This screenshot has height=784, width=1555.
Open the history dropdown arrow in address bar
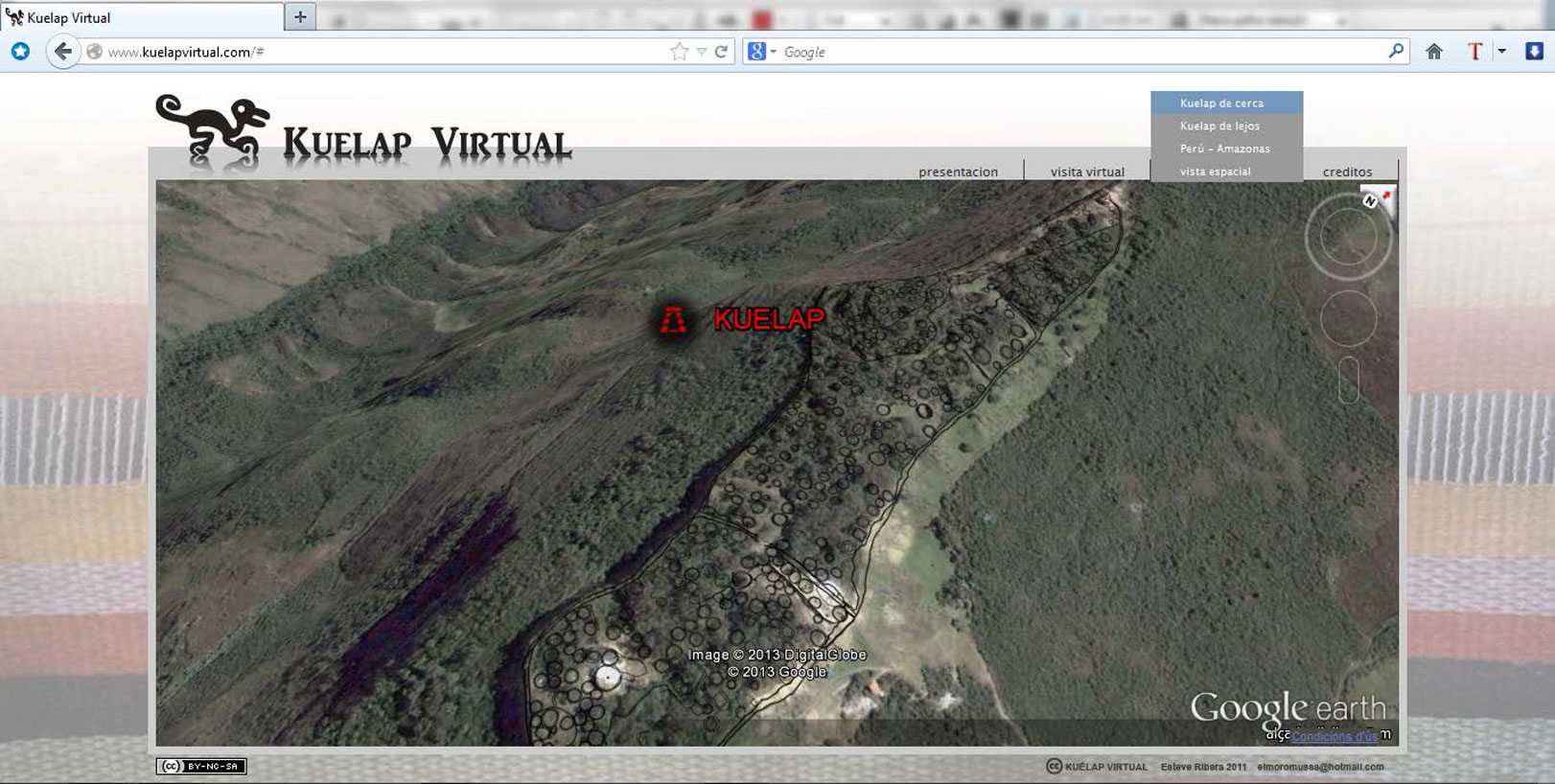pyautogui.click(x=702, y=52)
